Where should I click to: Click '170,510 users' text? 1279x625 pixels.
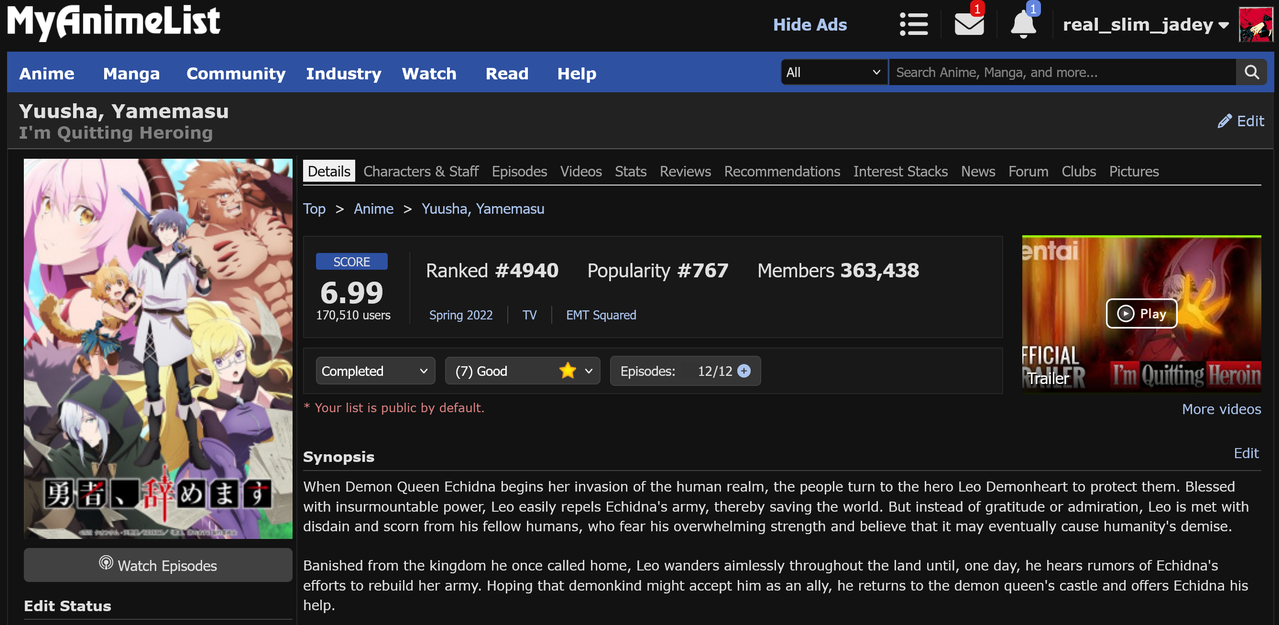click(x=353, y=315)
